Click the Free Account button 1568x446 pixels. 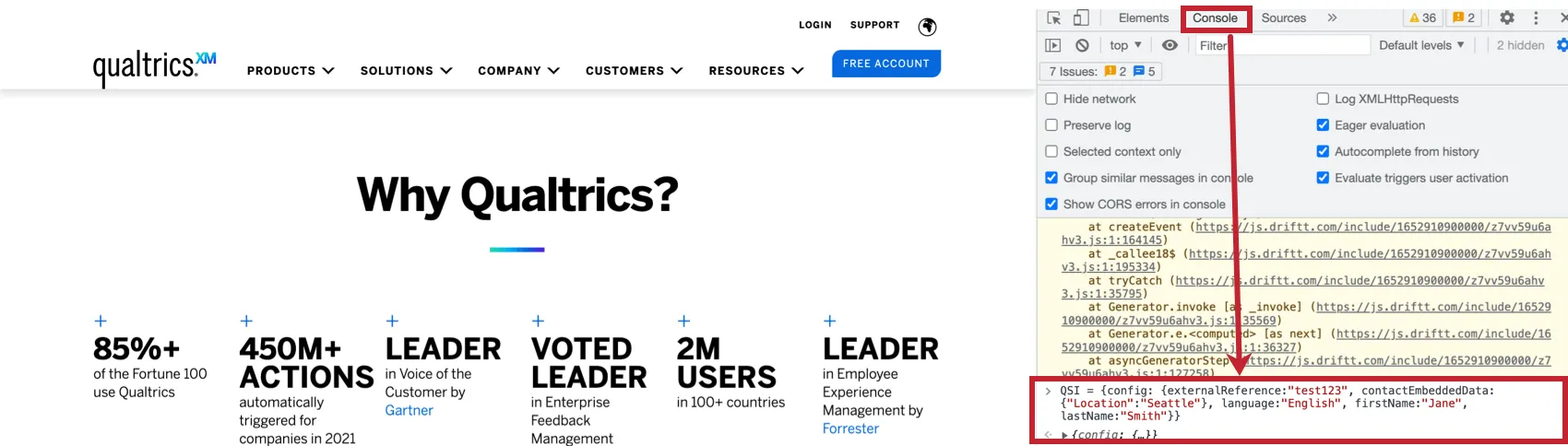(885, 64)
